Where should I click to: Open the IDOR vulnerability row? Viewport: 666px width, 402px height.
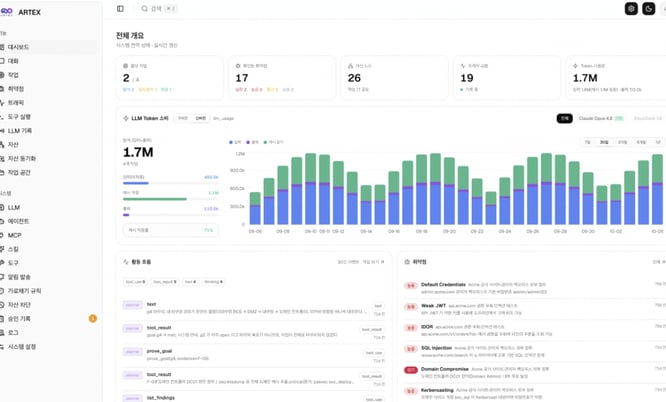click(534, 330)
